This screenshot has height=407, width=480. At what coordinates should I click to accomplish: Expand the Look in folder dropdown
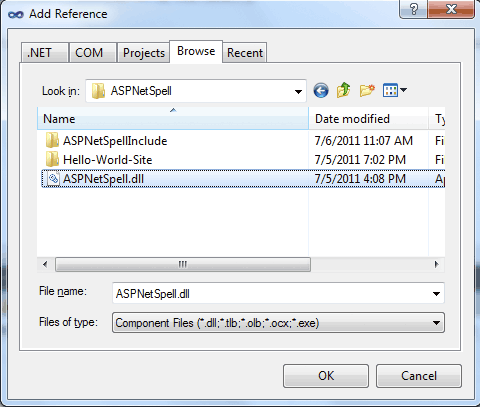pos(298,91)
